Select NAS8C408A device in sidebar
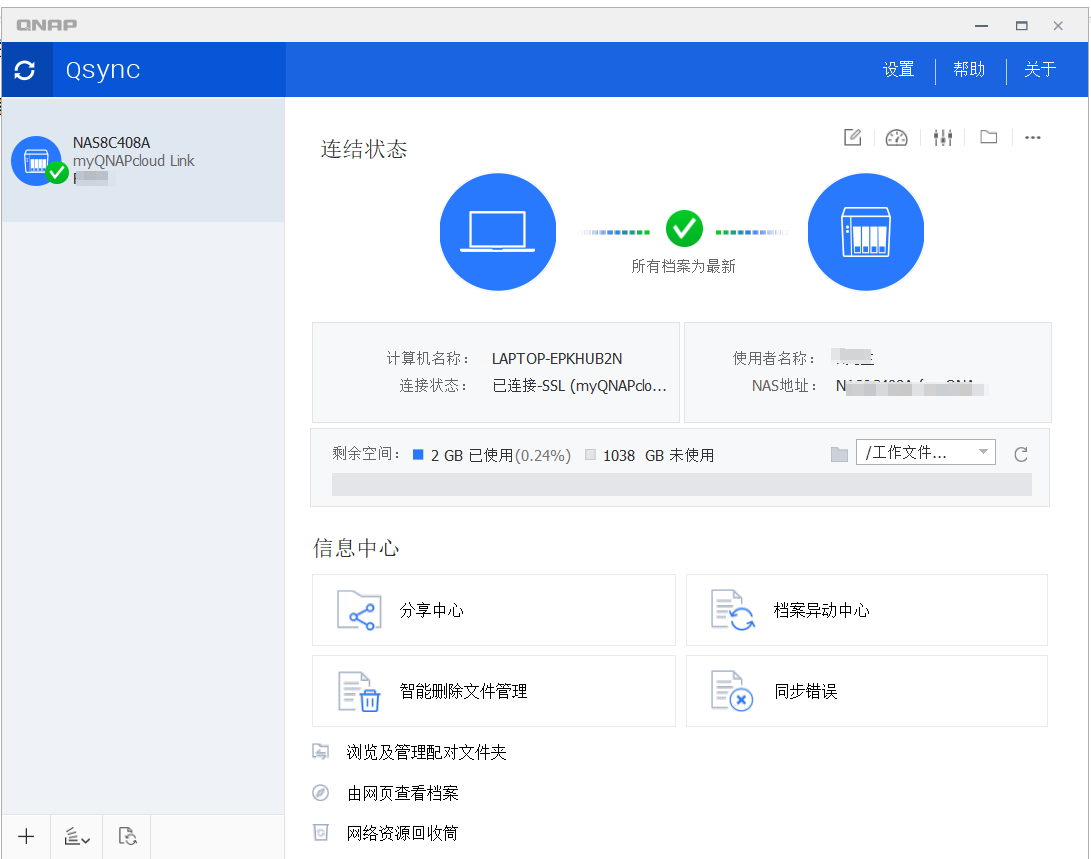 [143, 160]
